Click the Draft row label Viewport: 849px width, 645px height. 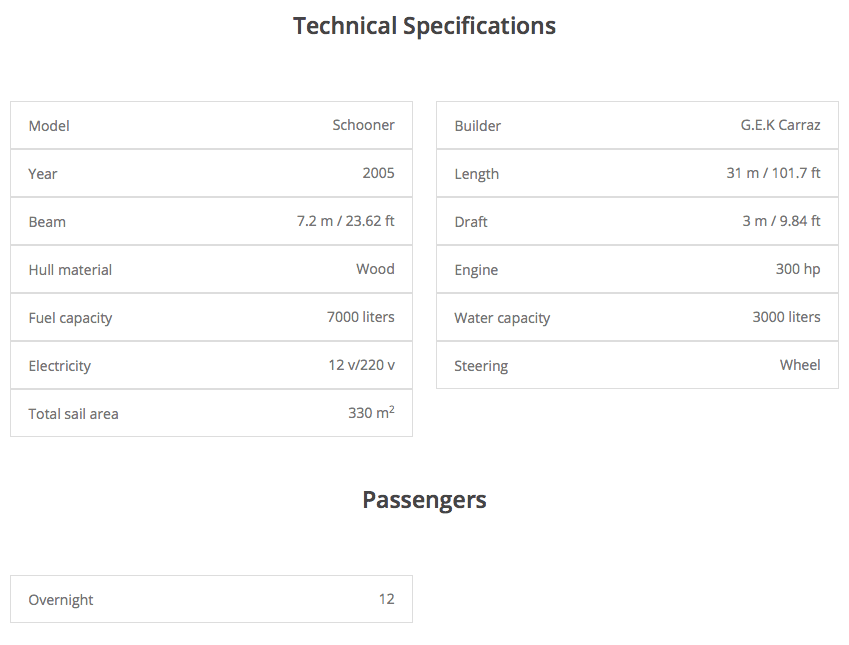click(x=470, y=222)
